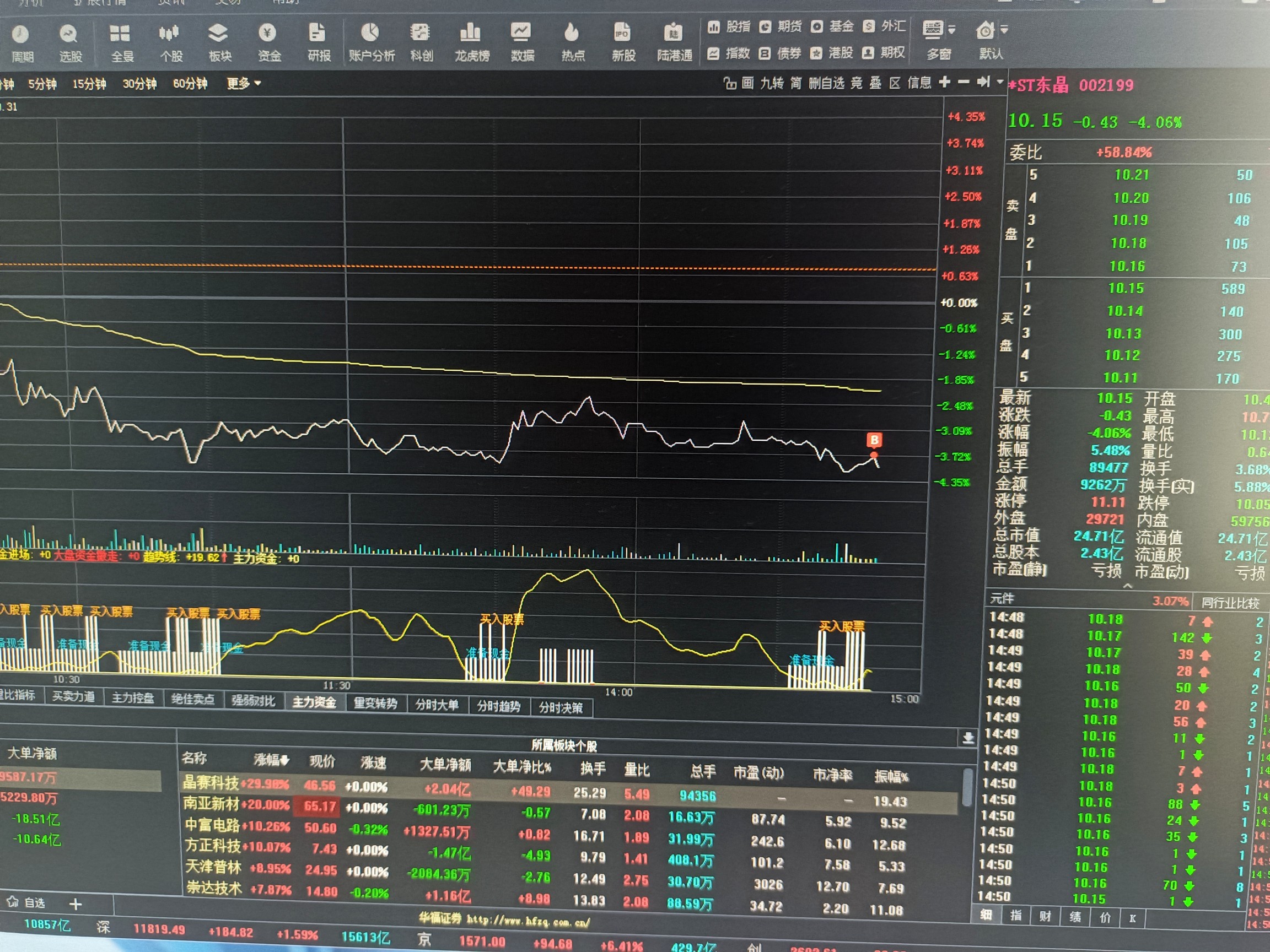Toggle the 叠 overlay mode
This screenshot has height=952, width=1270.
click(x=875, y=83)
